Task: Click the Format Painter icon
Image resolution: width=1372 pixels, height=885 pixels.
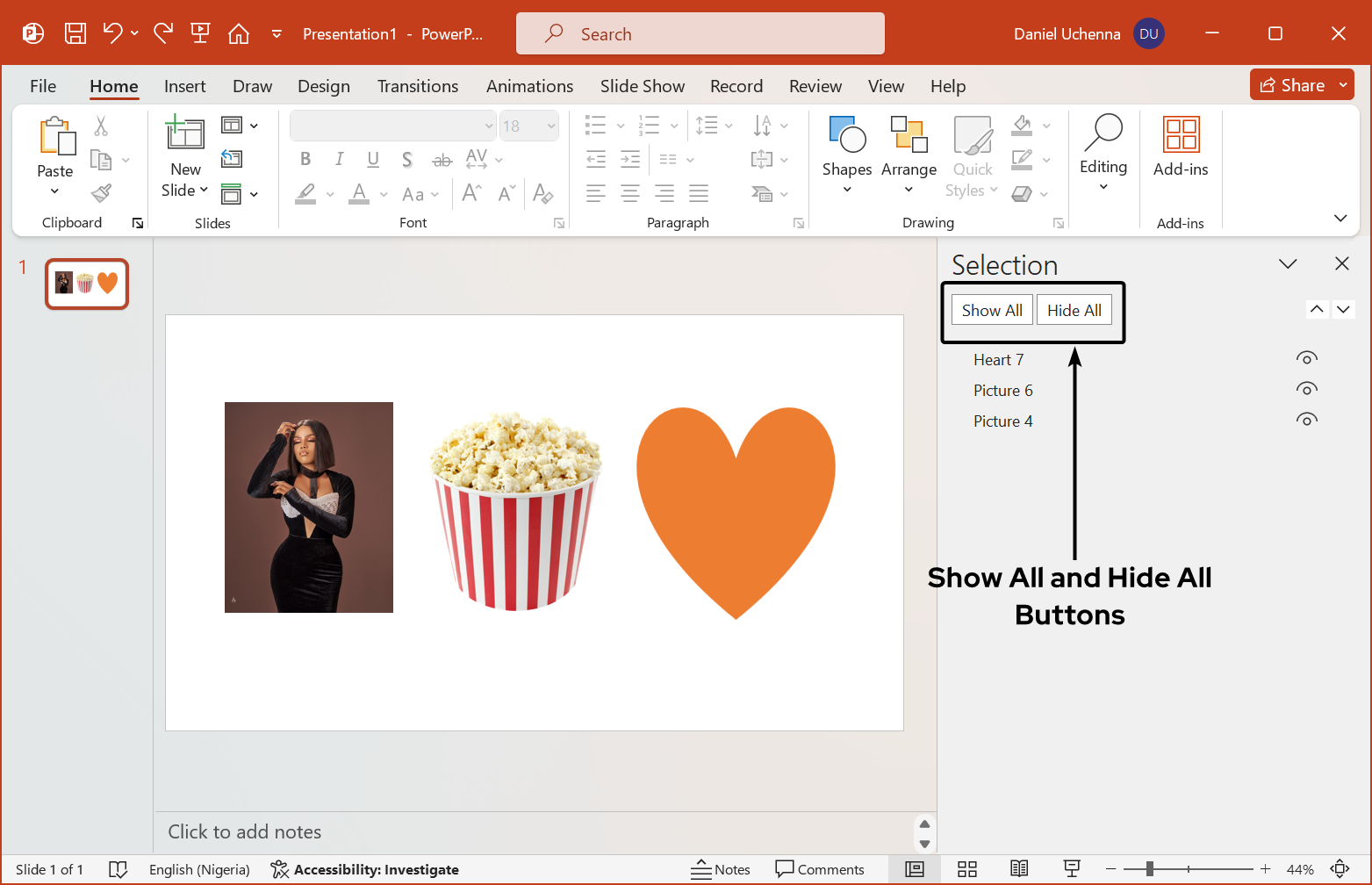Action: point(101,192)
